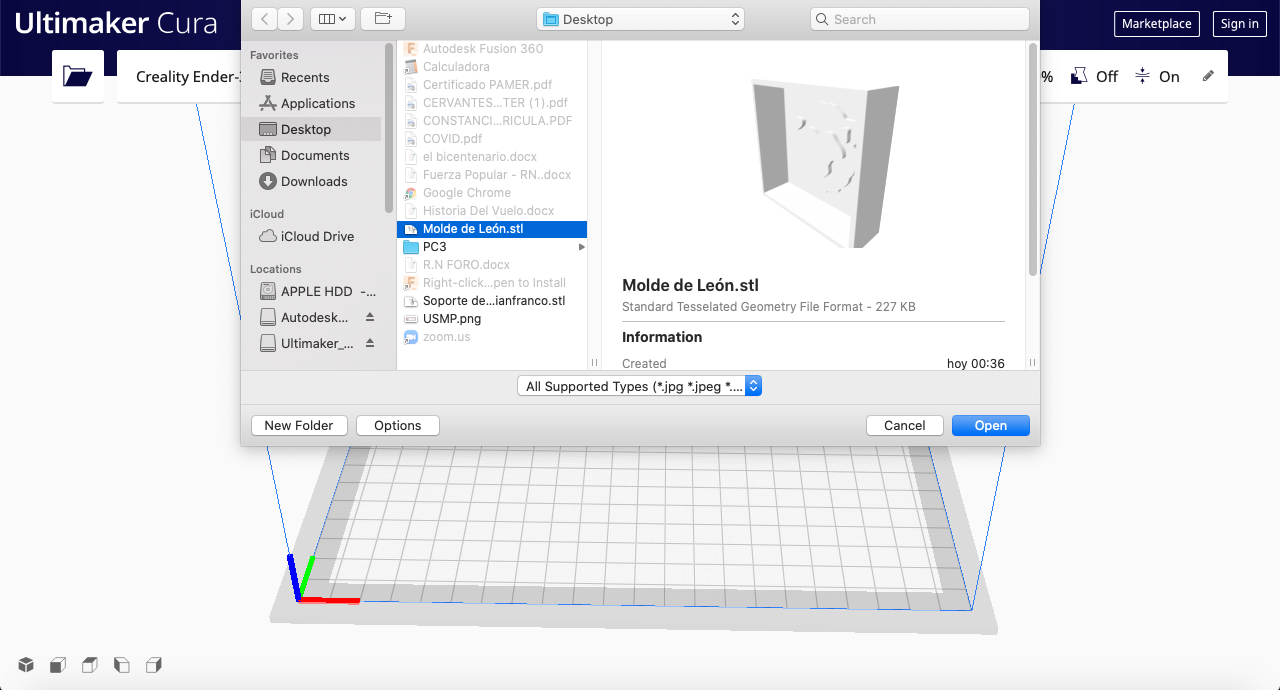Click the support Off setting in Cura

pos(1095,76)
